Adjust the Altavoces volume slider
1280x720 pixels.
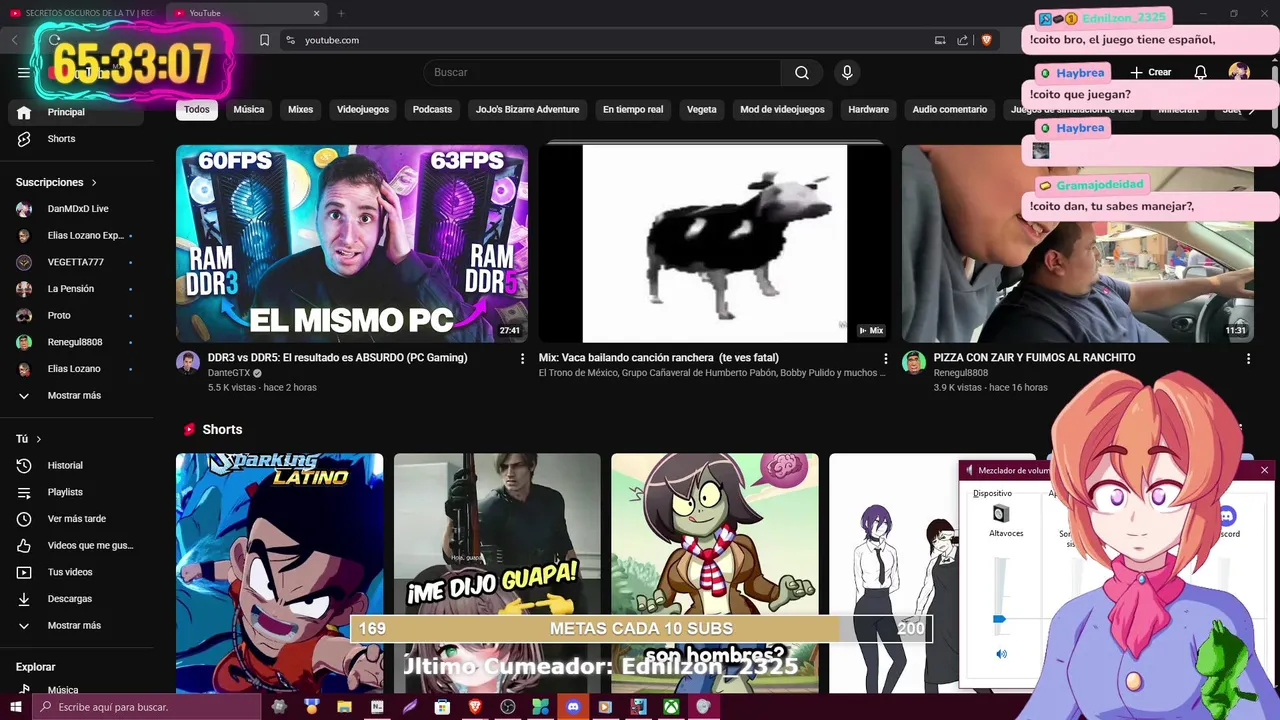pyautogui.click(x=999, y=620)
